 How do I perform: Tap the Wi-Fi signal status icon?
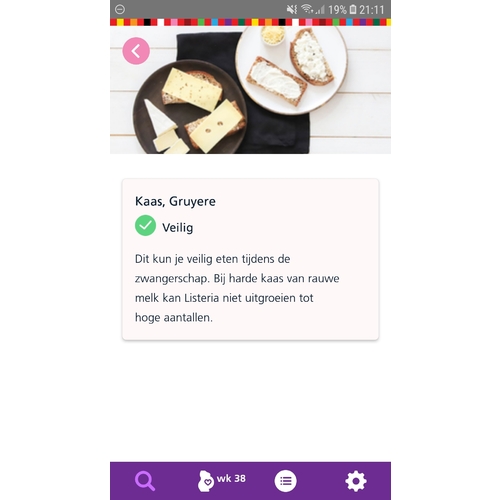click(307, 9)
